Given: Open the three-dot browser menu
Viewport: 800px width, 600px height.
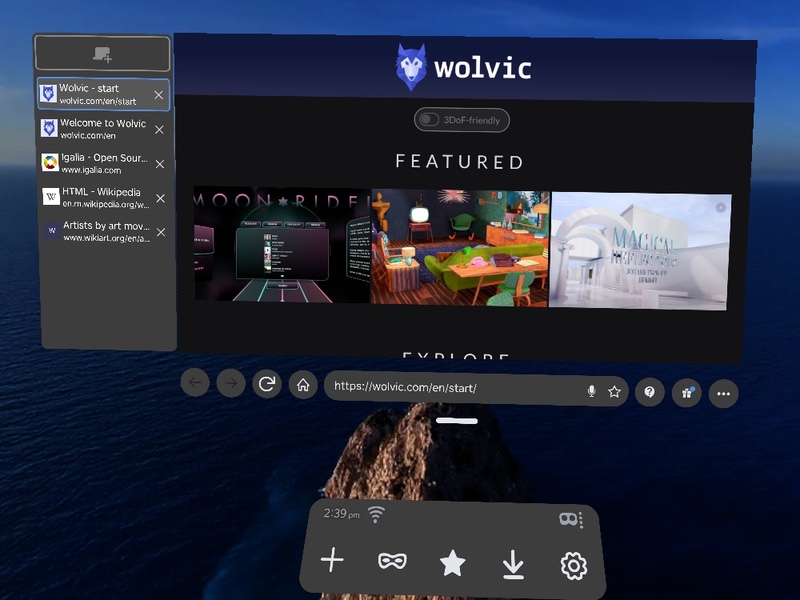Looking at the screenshot, I should (x=723, y=394).
